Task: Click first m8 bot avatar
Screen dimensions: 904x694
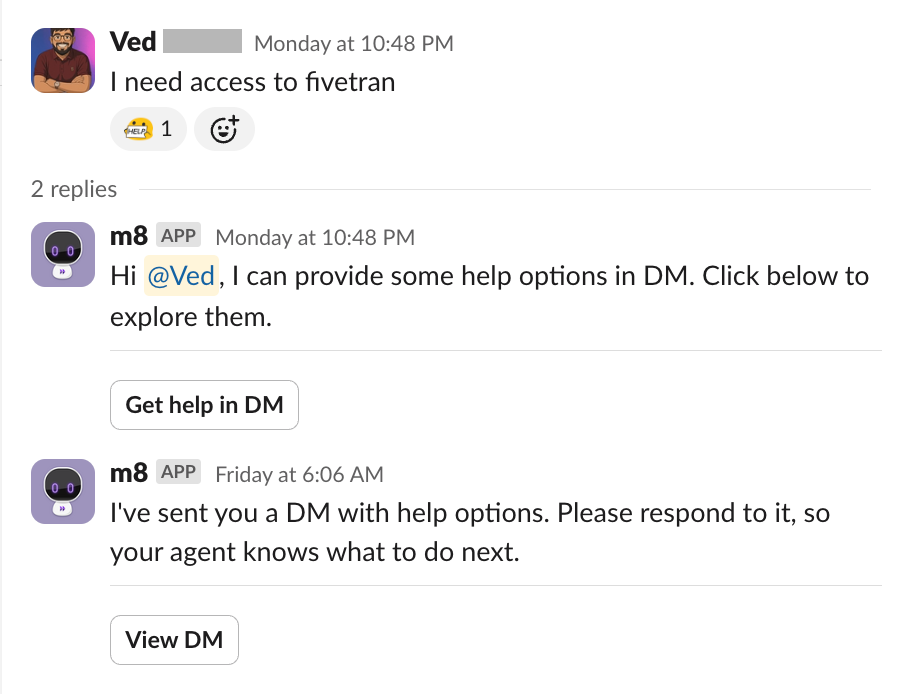Action: coord(63,254)
